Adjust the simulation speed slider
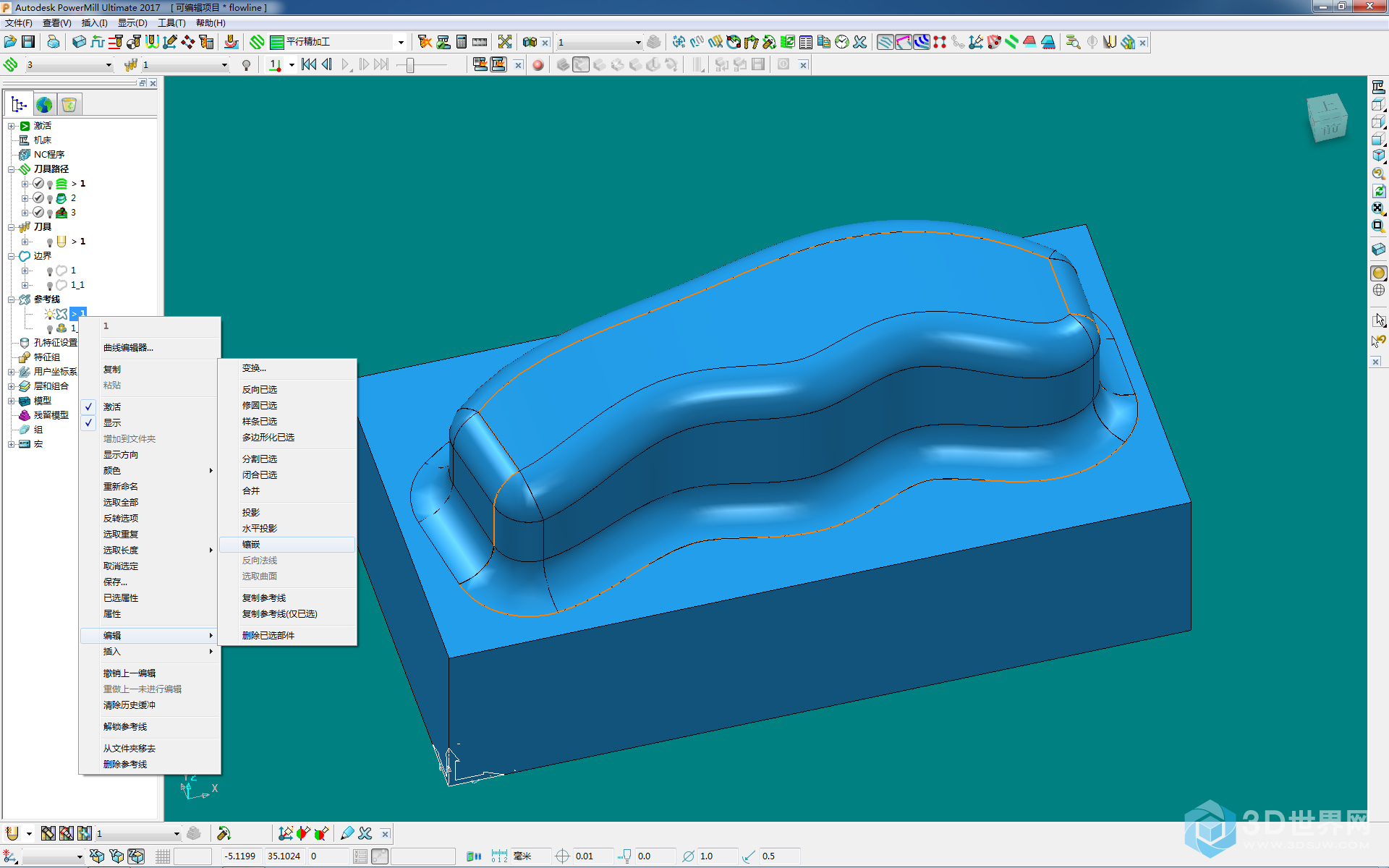 pos(410,65)
